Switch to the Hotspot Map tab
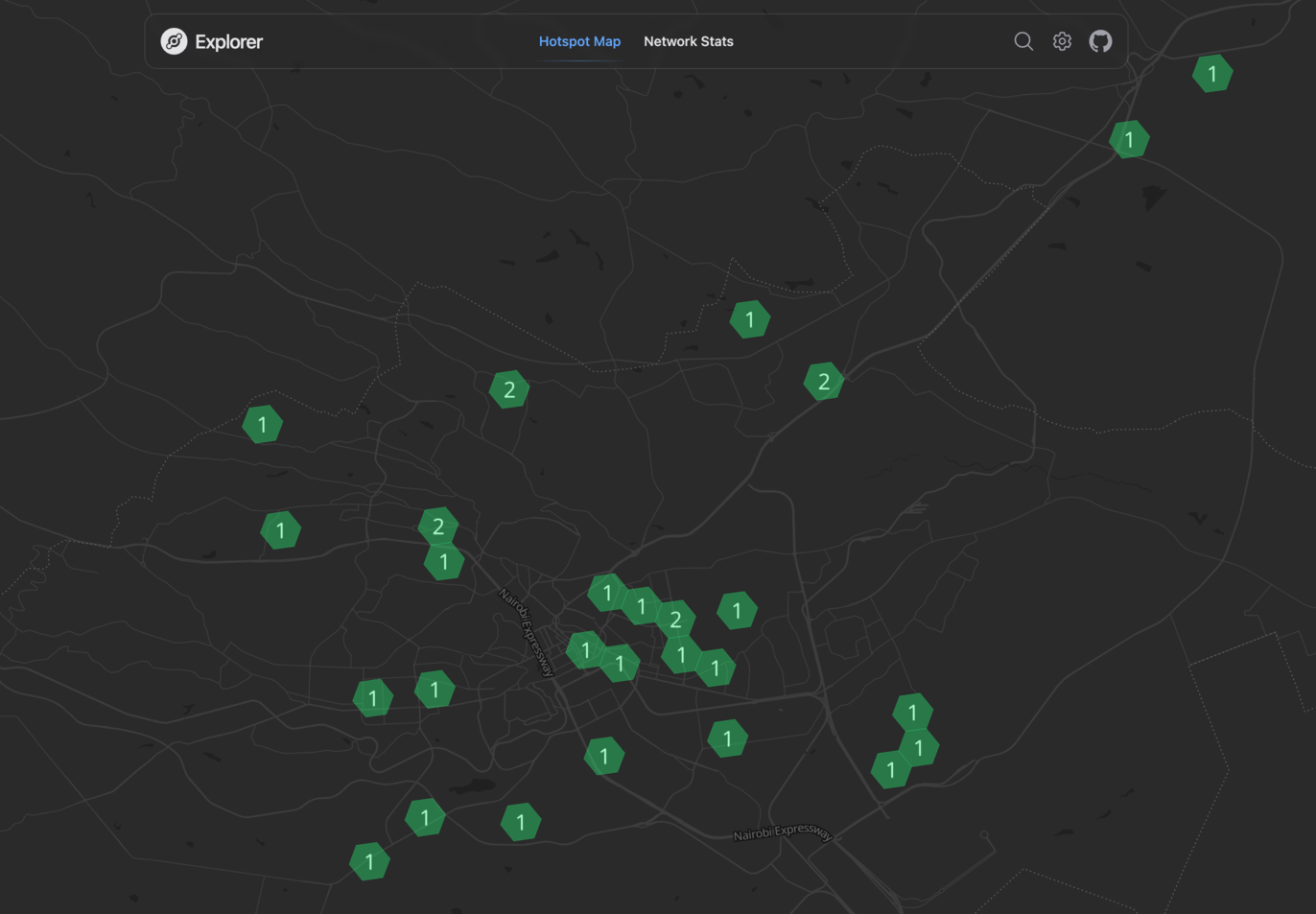 [579, 41]
